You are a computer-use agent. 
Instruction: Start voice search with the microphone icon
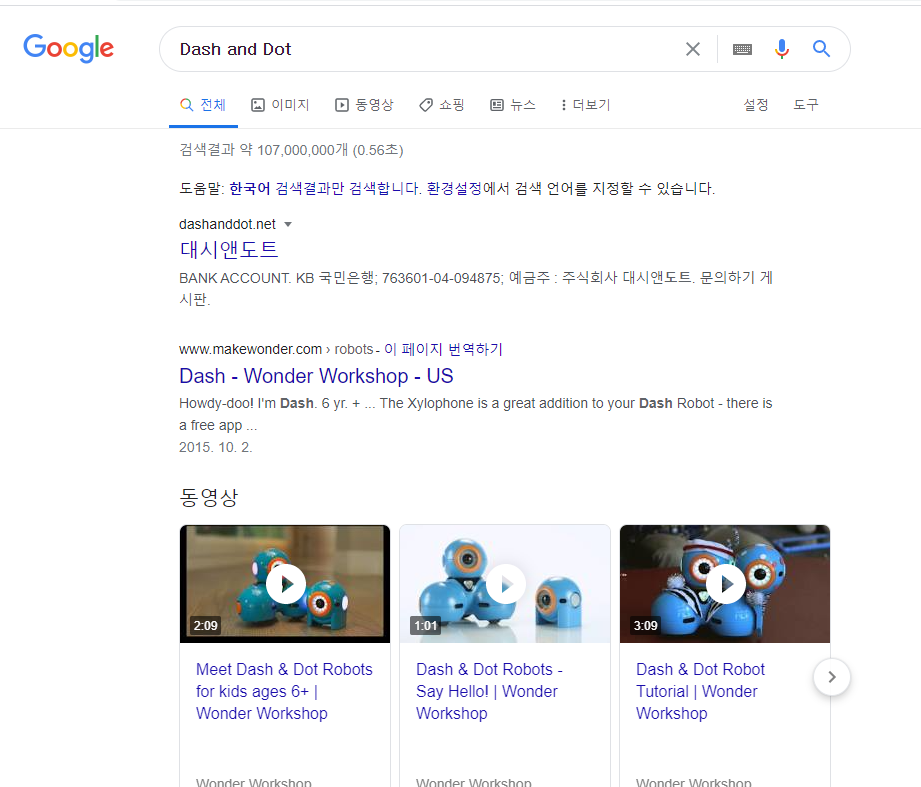point(782,49)
